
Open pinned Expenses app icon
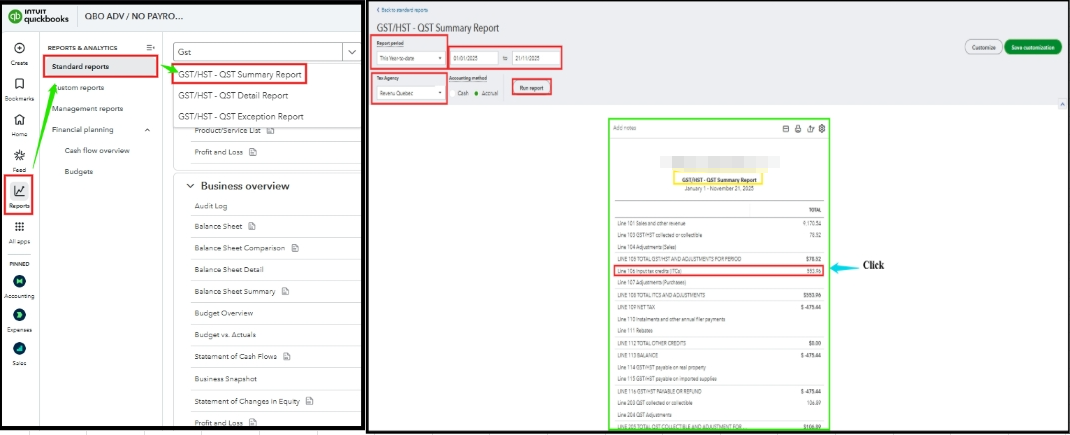coord(19,315)
